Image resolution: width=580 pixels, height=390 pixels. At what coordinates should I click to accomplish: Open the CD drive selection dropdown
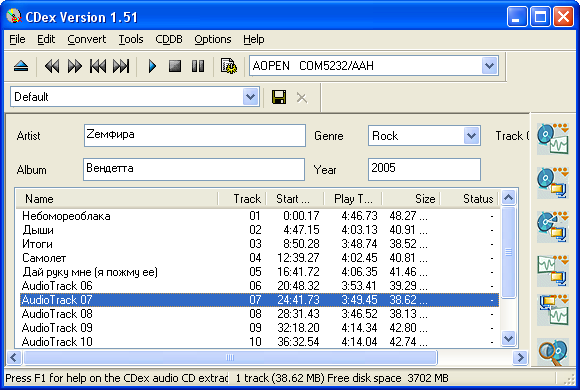[489, 66]
